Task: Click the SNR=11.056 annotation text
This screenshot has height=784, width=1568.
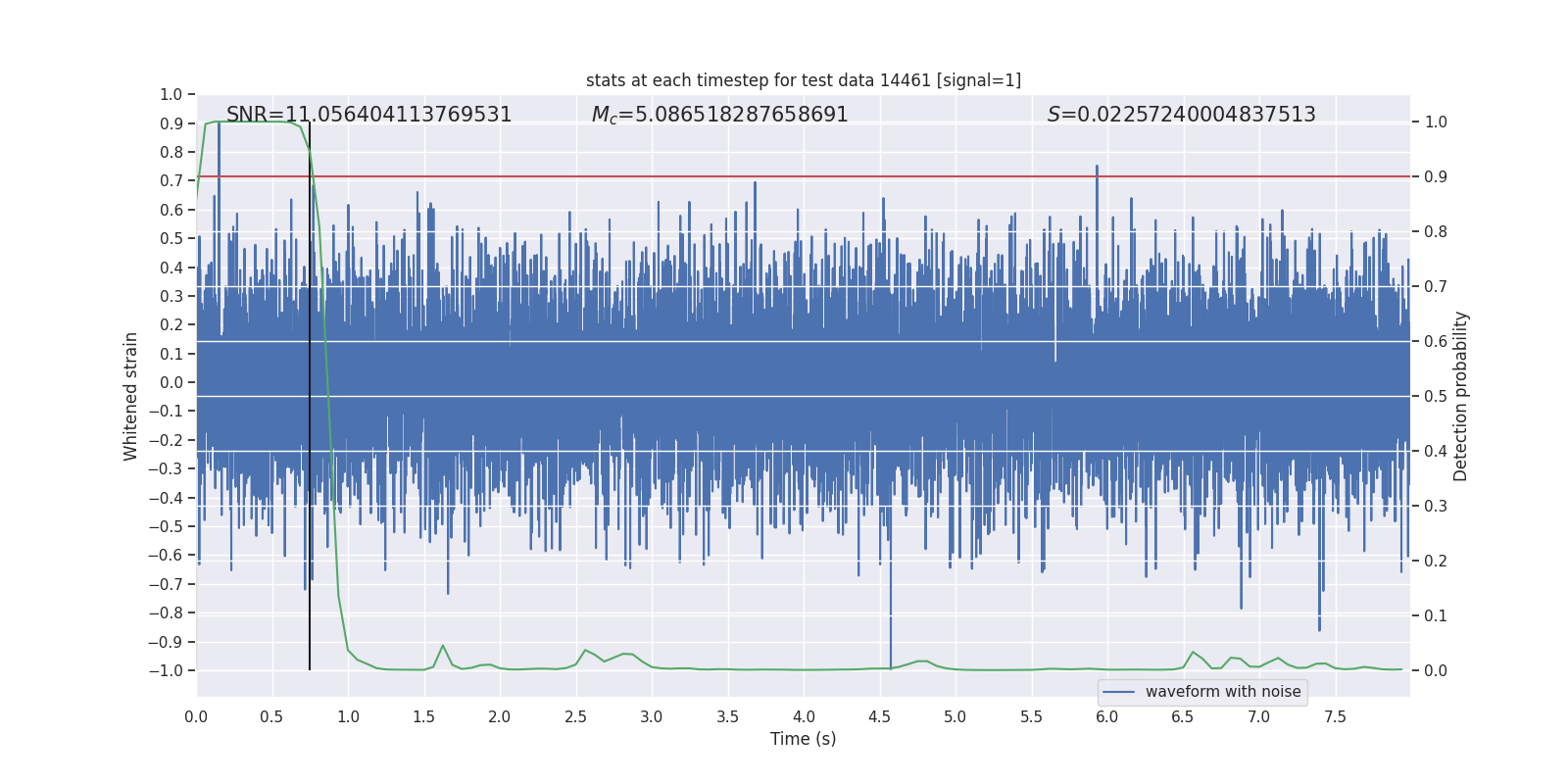Action: tap(368, 115)
